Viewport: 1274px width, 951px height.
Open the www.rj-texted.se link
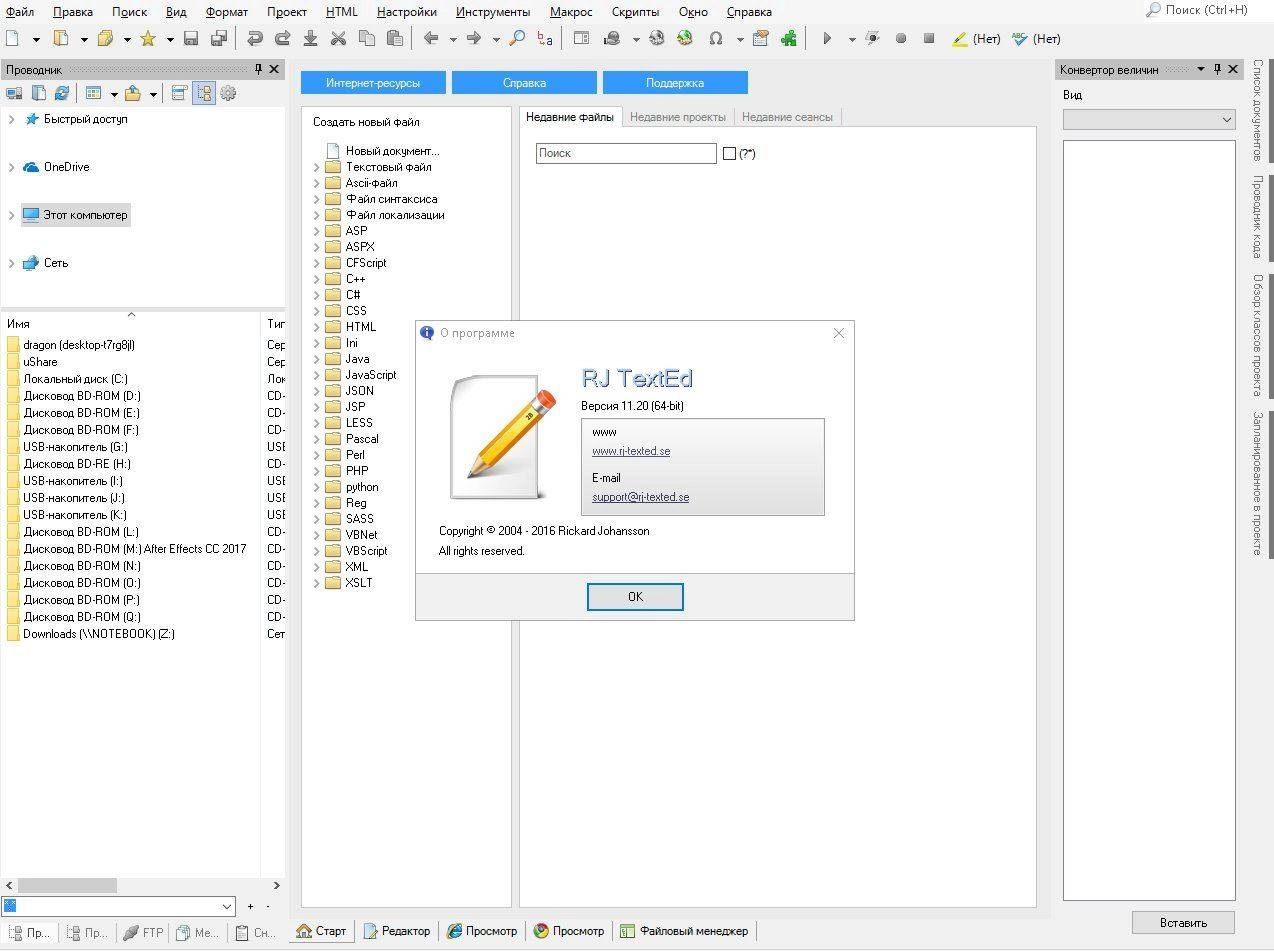point(631,451)
